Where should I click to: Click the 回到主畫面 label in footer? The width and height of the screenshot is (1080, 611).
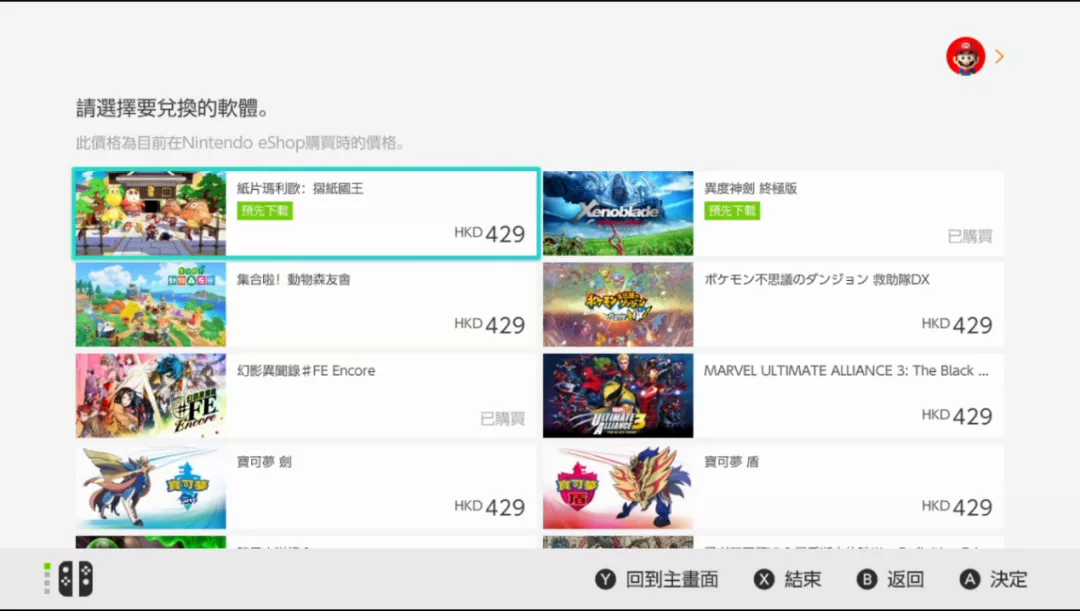pos(672,579)
